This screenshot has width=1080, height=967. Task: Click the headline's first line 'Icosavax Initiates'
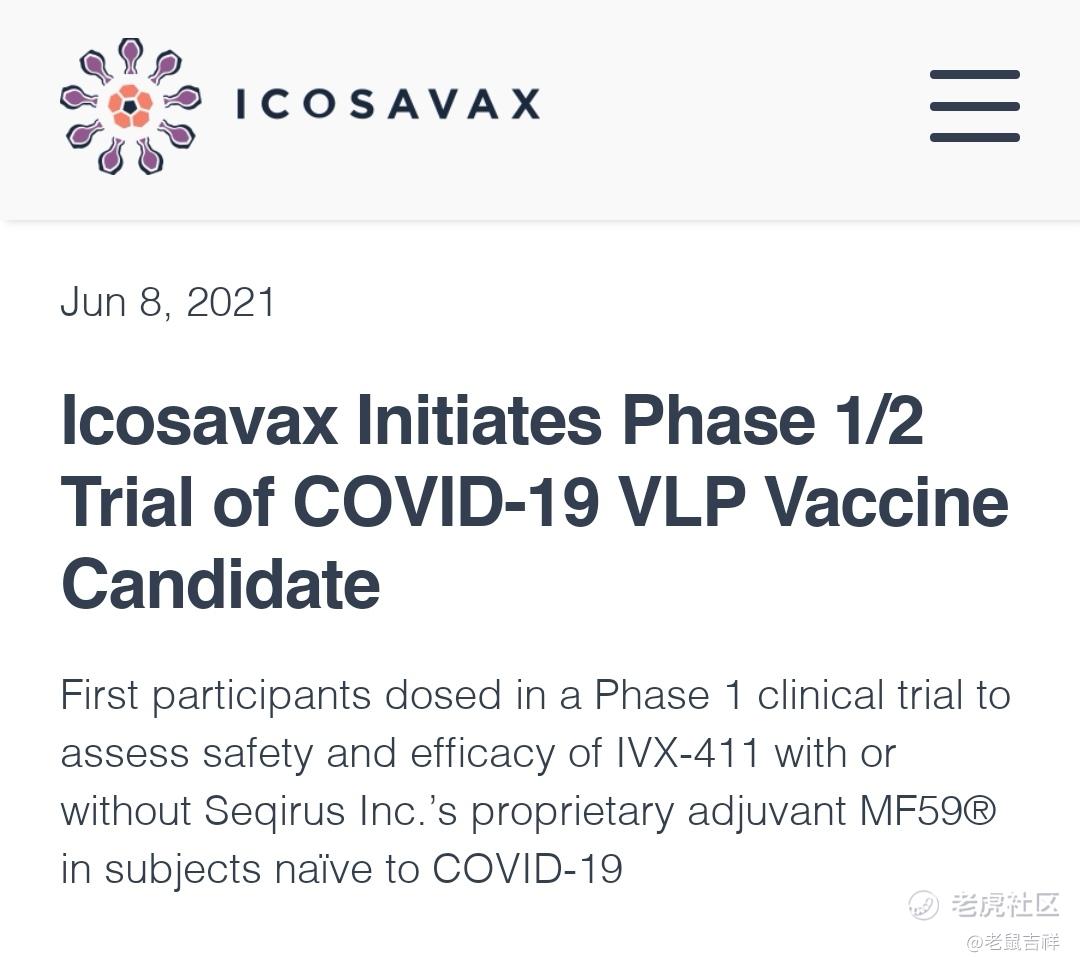[x=331, y=419]
